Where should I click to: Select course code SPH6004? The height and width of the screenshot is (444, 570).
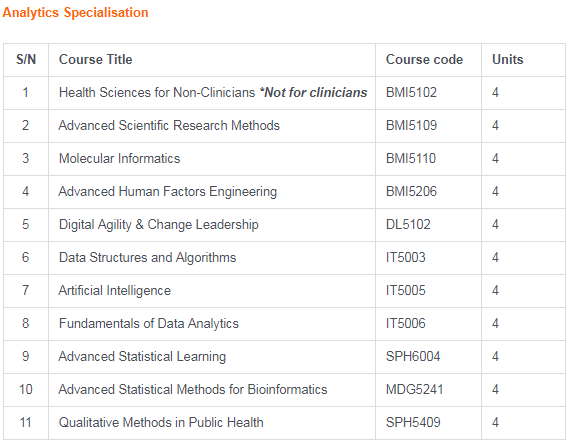(413, 357)
